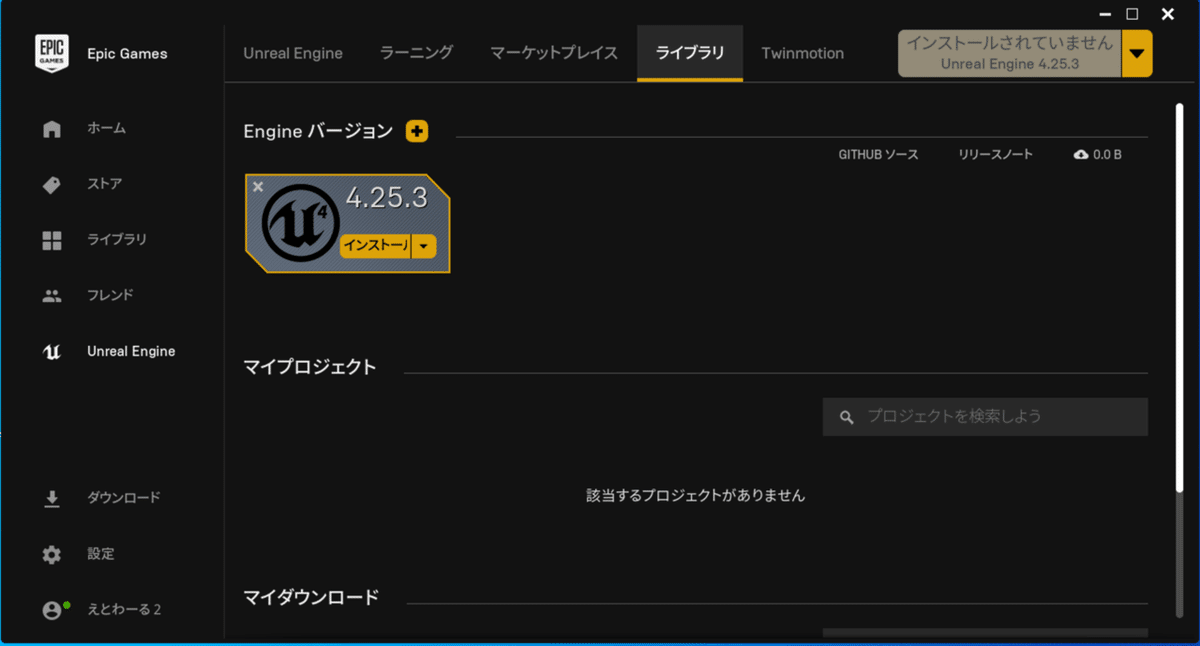
Task: Open the ダウンロード icon in the sidebar
Action: coord(50,497)
